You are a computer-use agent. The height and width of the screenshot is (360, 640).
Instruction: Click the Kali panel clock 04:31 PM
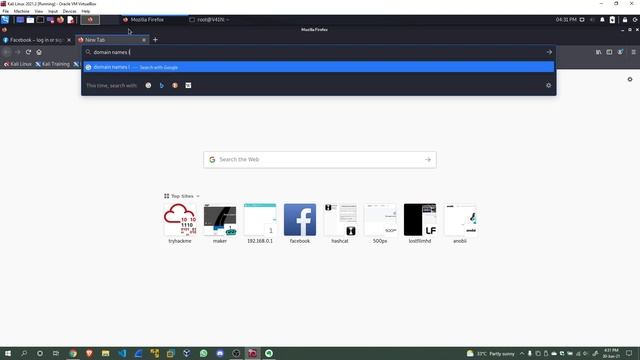(x=566, y=20)
